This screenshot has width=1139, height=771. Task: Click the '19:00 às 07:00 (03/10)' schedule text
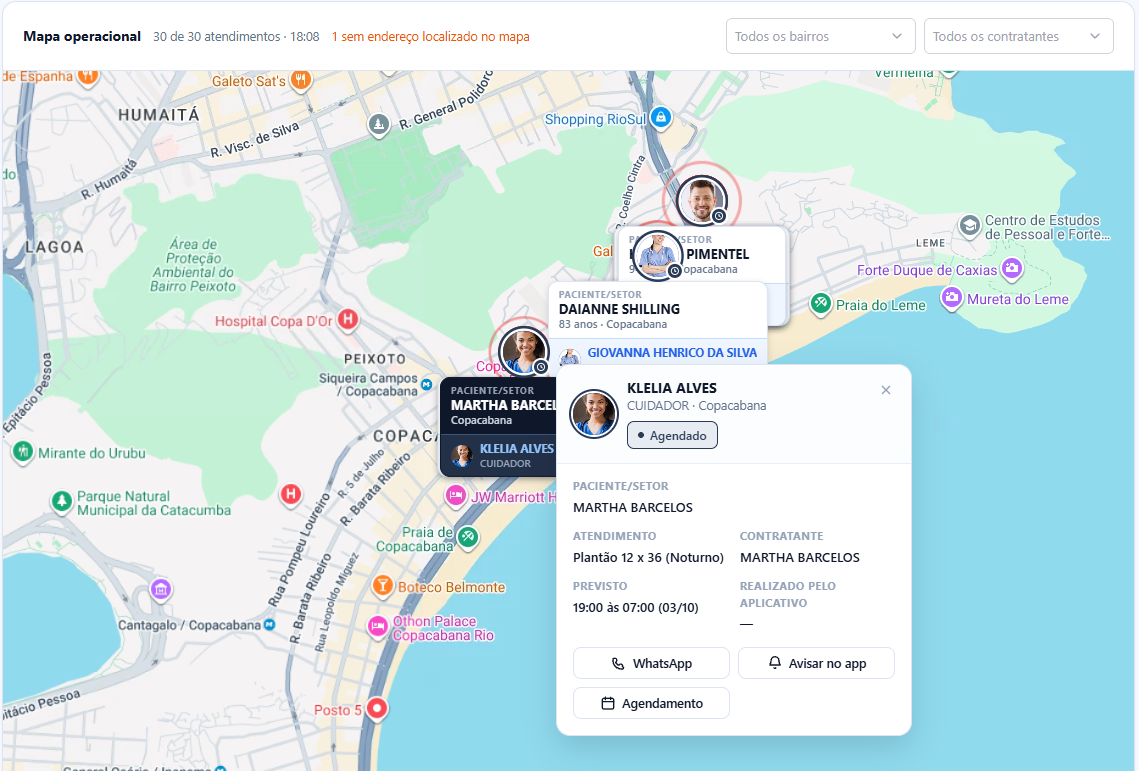pos(636,607)
